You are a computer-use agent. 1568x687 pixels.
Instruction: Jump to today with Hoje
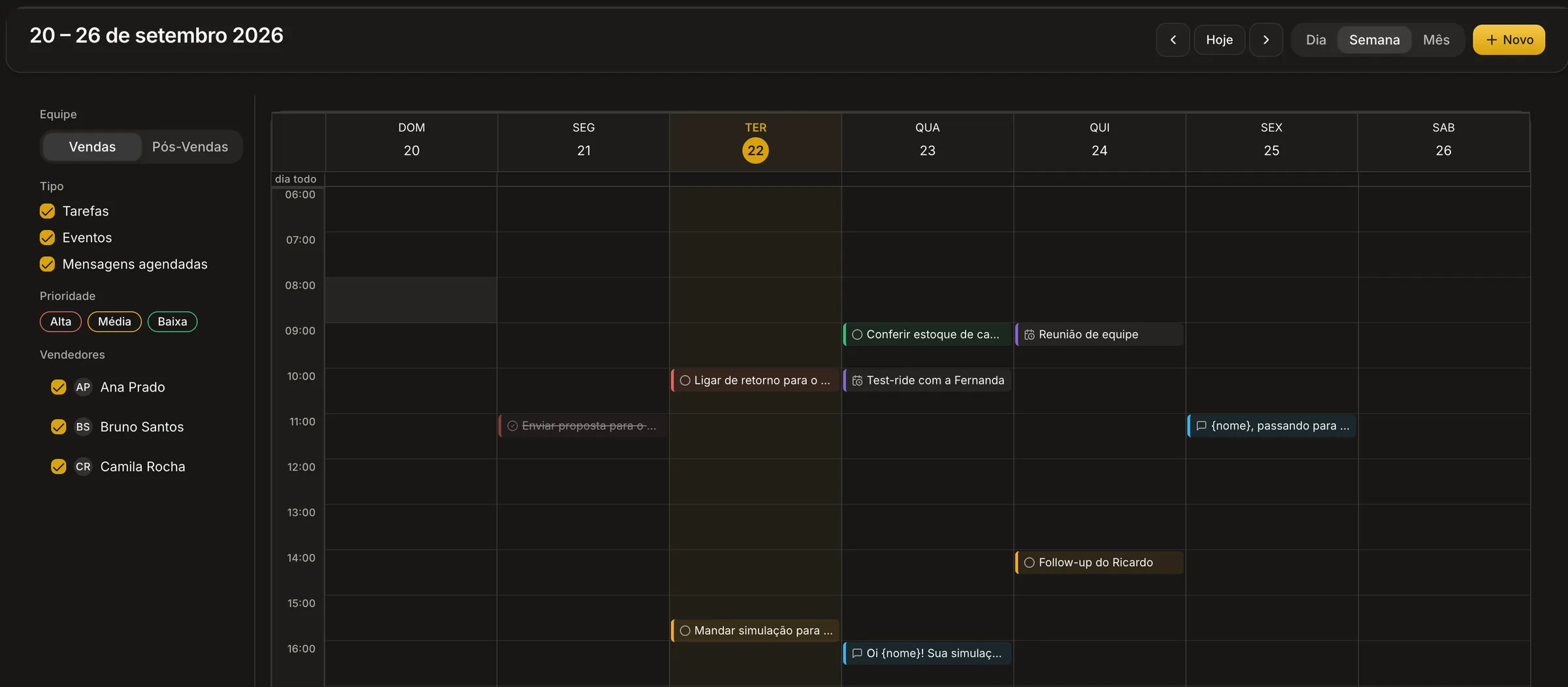pyautogui.click(x=1219, y=40)
